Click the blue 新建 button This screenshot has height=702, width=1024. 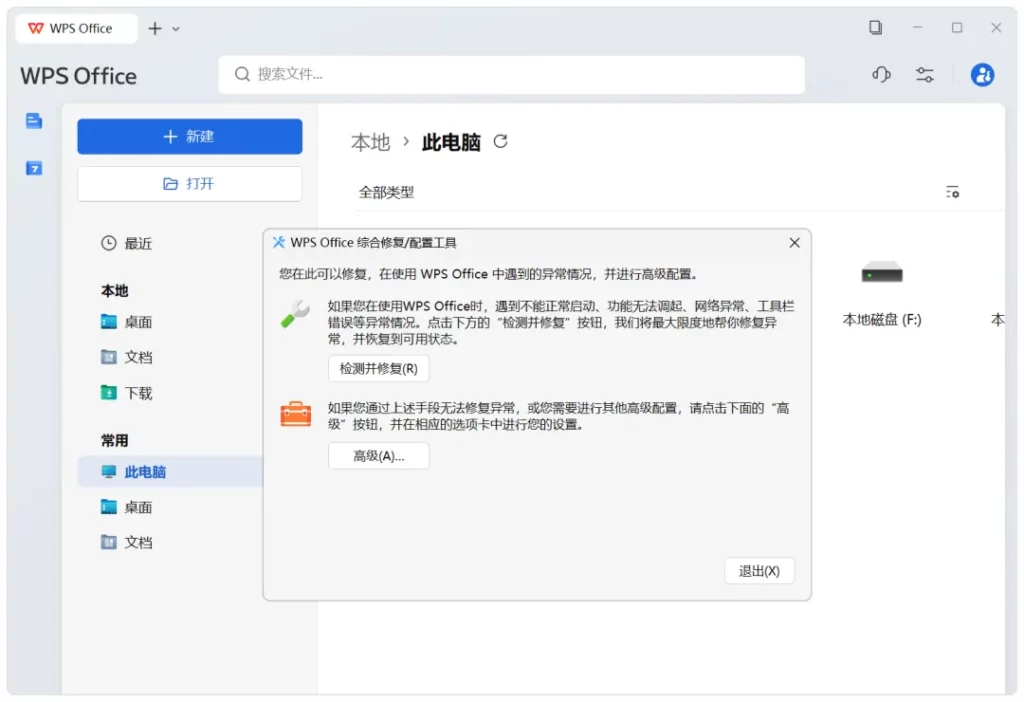click(x=189, y=136)
